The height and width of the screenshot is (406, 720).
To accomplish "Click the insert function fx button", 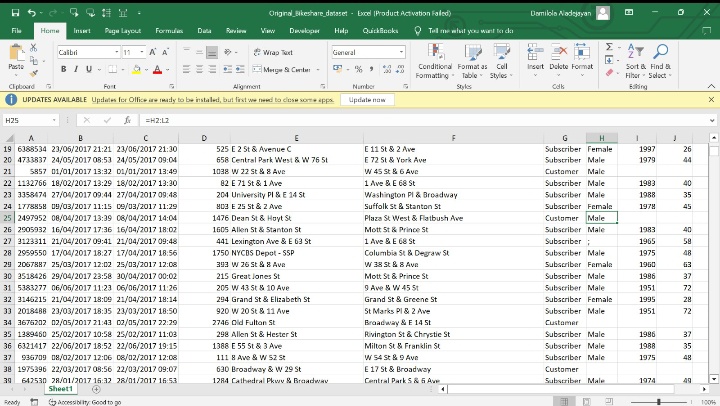I will click(x=128, y=120).
